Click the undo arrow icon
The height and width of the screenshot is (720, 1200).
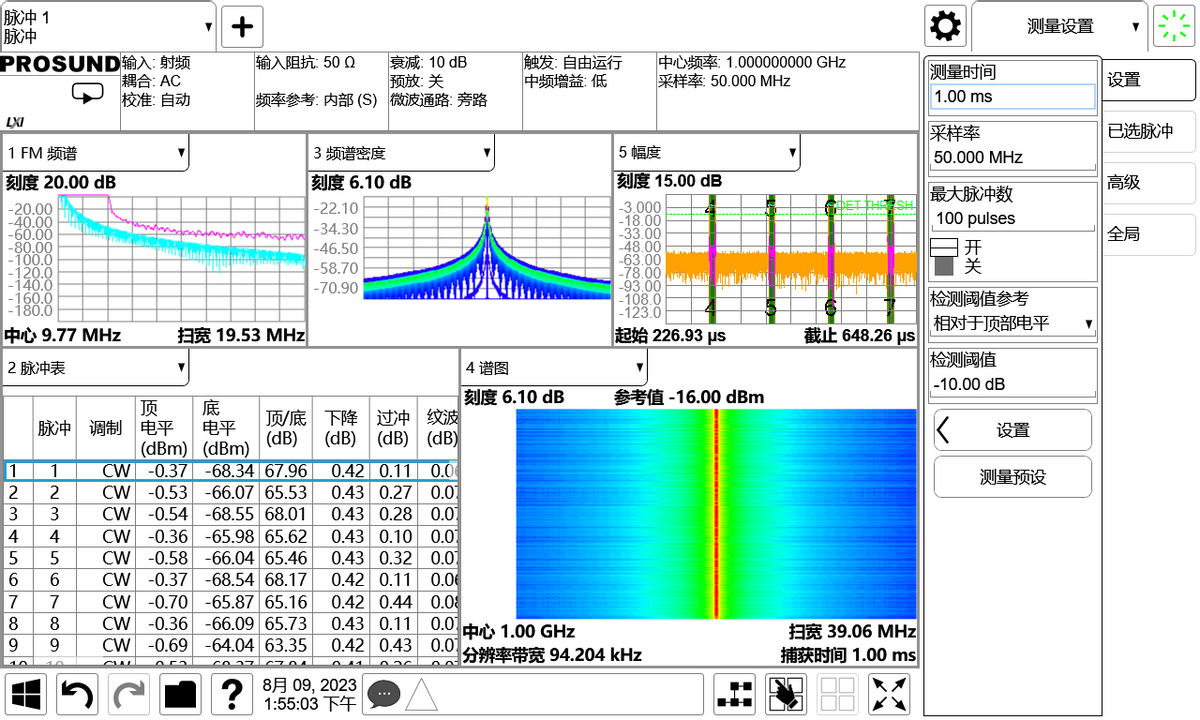(x=78, y=693)
